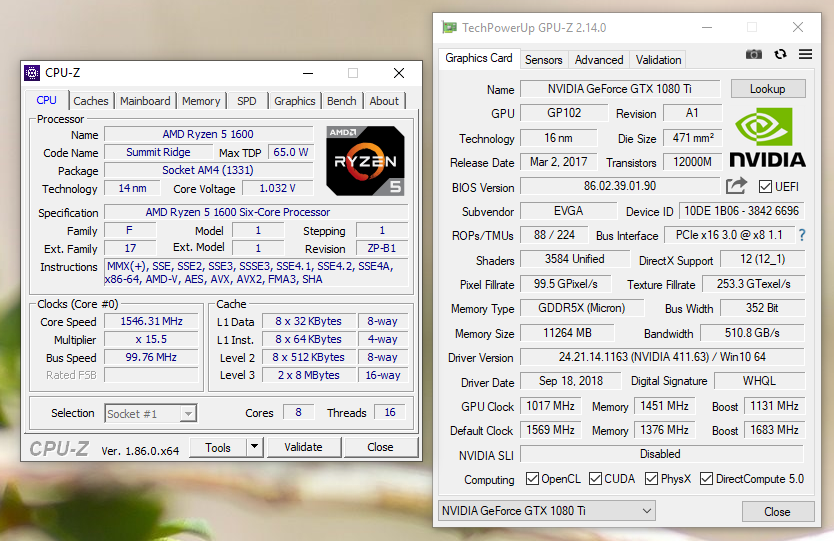The height and width of the screenshot is (541, 834).
Task: Click the Shaders value 3584 Unified
Action: [x=574, y=259]
